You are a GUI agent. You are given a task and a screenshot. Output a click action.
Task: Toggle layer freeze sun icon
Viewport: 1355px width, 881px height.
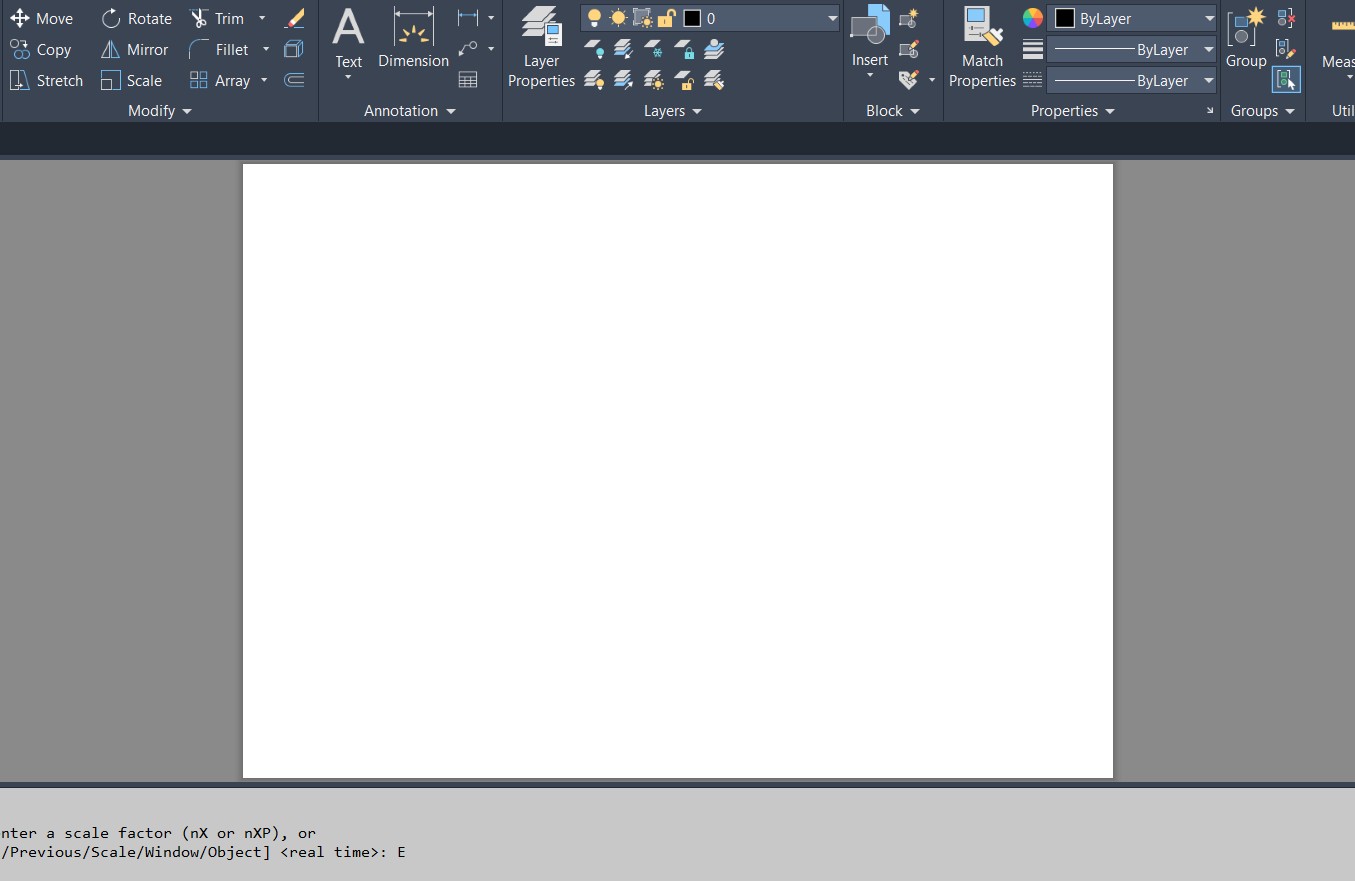pyautogui.click(x=618, y=19)
